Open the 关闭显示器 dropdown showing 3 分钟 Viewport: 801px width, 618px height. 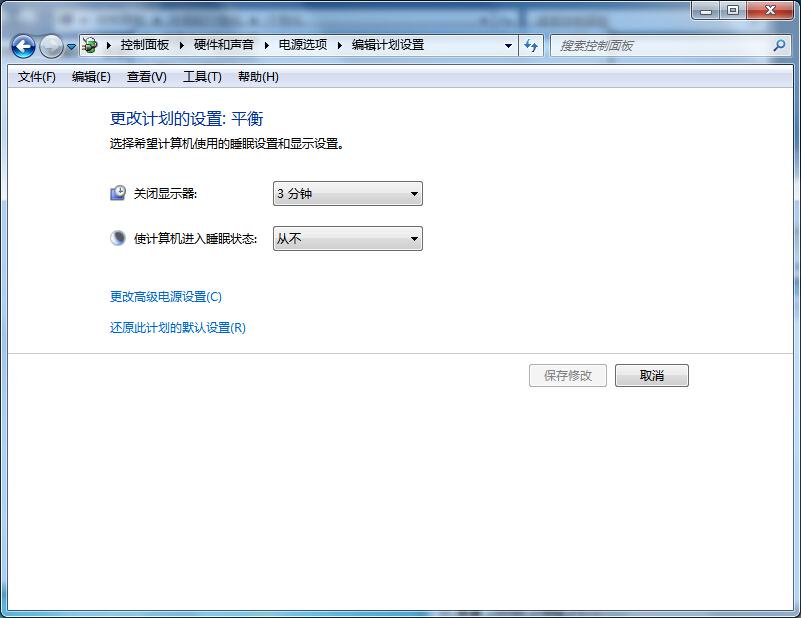[x=347, y=194]
